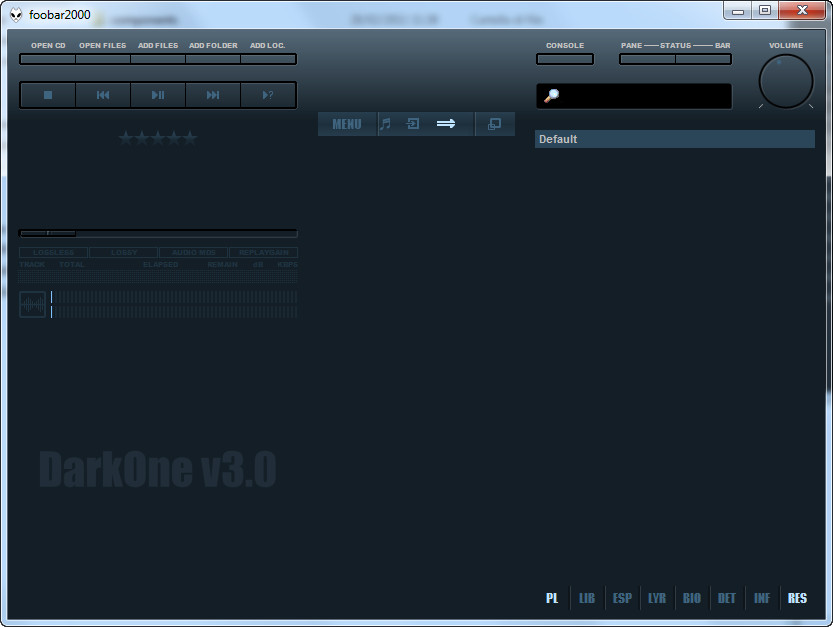Viewport: 833px width, 627px height.
Task: Click the foobar2000 title bar icon
Action: (16, 15)
